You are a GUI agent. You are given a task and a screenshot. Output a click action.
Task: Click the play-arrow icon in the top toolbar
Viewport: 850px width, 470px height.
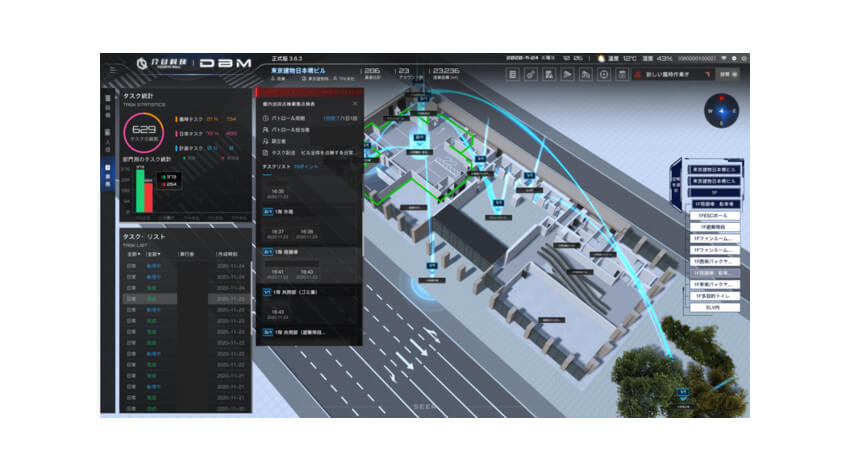click(x=567, y=75)
